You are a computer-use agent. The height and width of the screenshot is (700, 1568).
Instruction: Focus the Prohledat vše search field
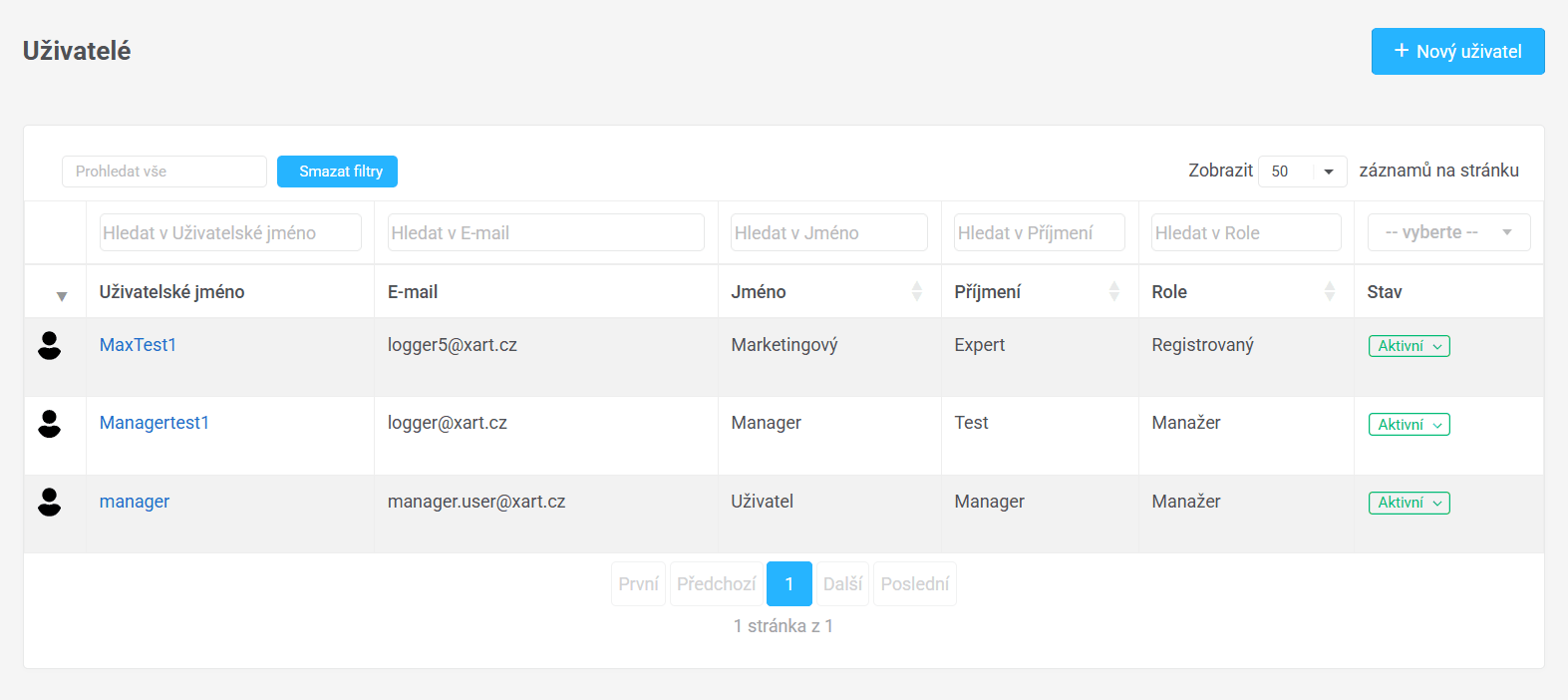pos(164,172)
